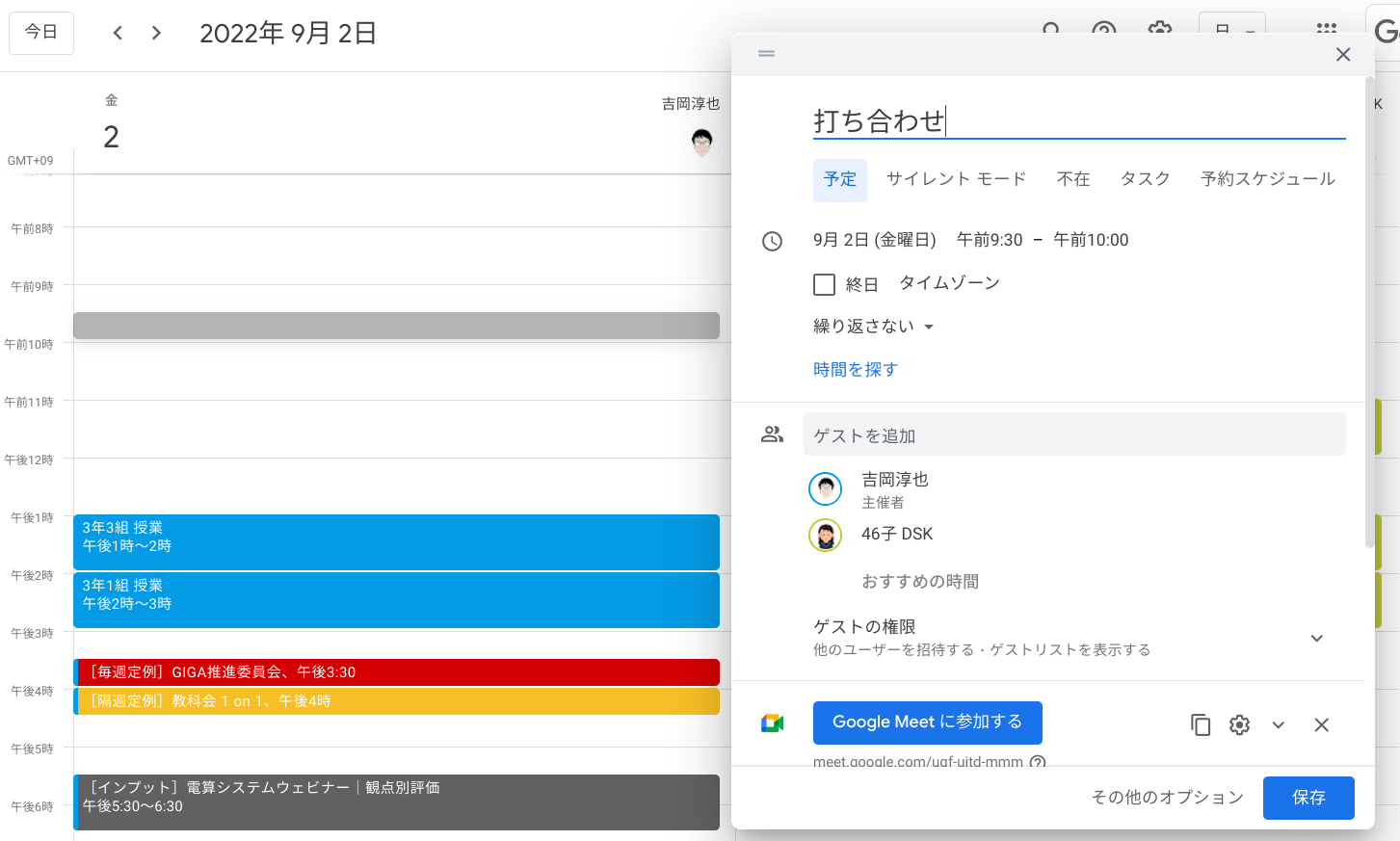Click the meet.google.com/uqf-uitd-mmm link text
Viewport: 1400px width, 841px height.
click(918, 762)
